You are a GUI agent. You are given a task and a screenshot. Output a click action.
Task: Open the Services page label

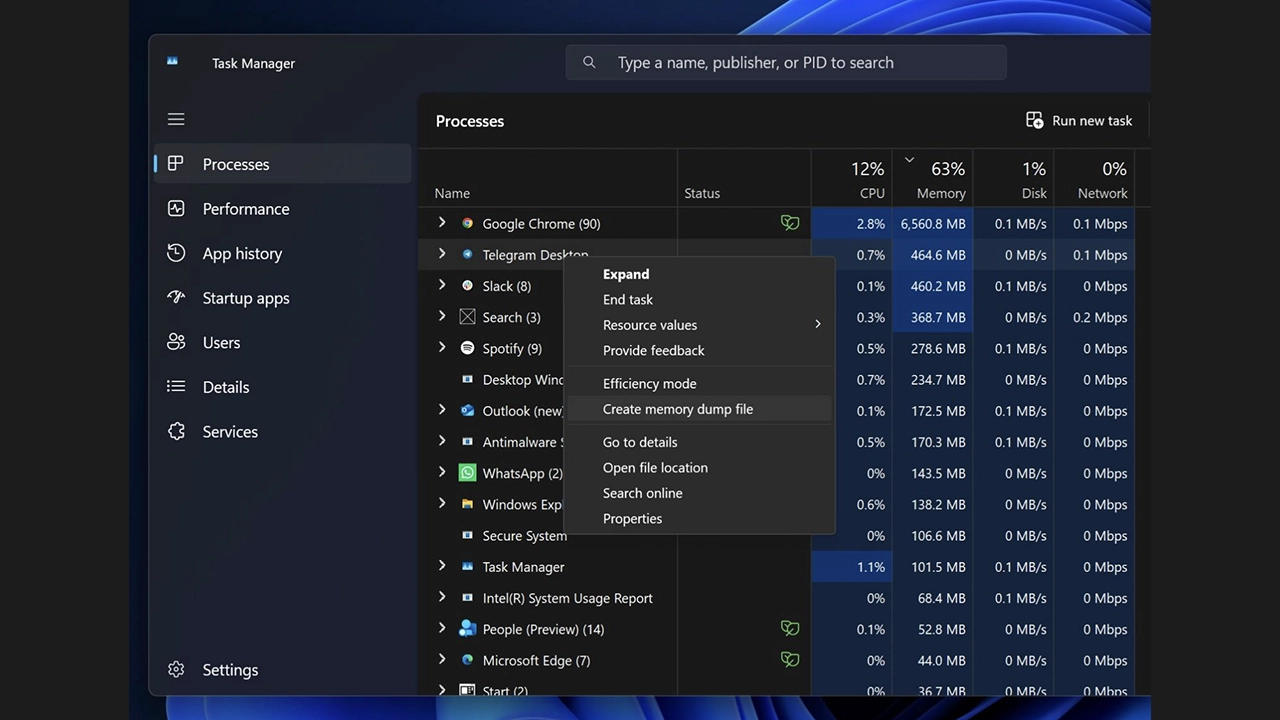point(230,431)
